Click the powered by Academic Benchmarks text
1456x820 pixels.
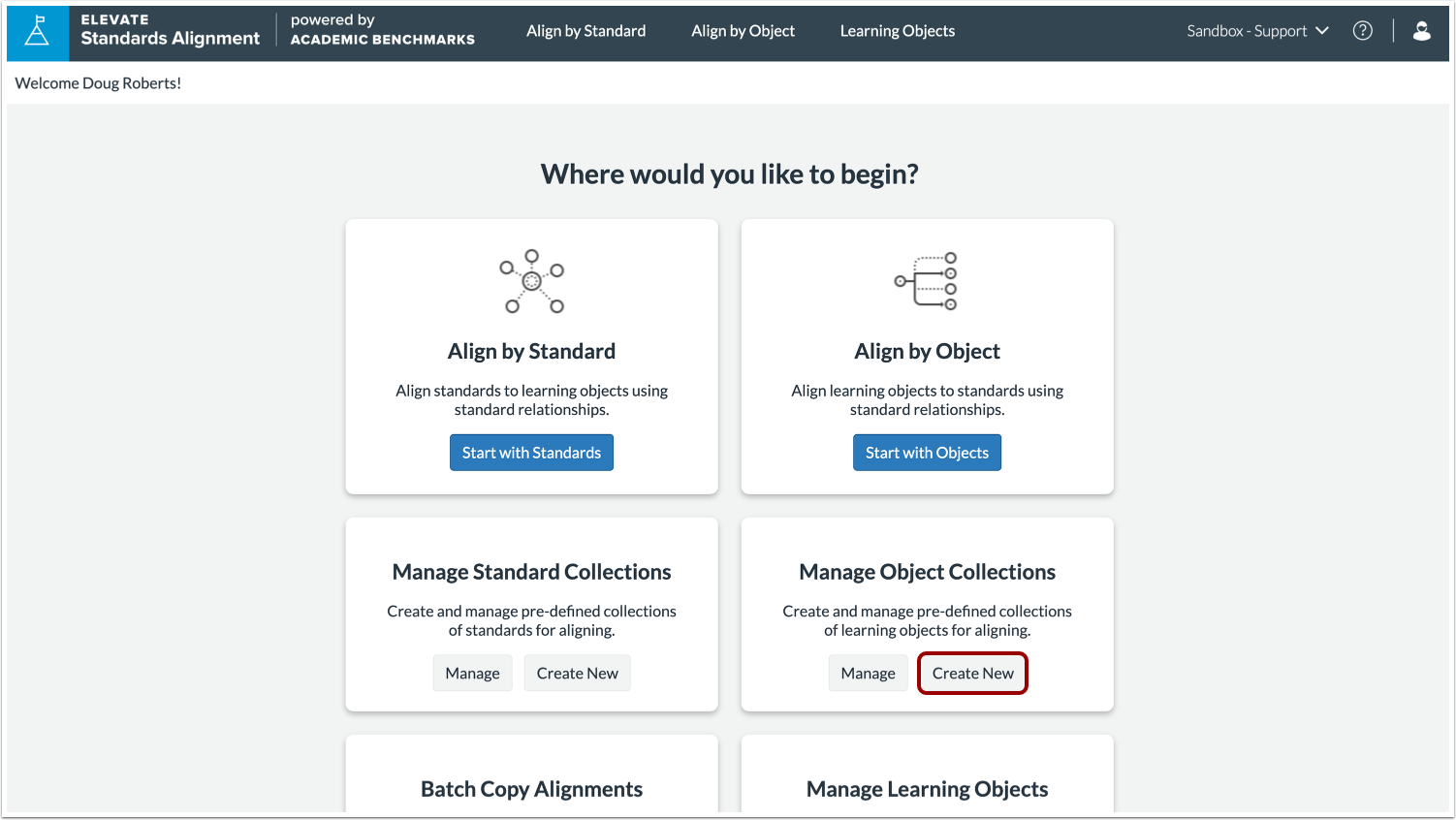click(382, 30)
